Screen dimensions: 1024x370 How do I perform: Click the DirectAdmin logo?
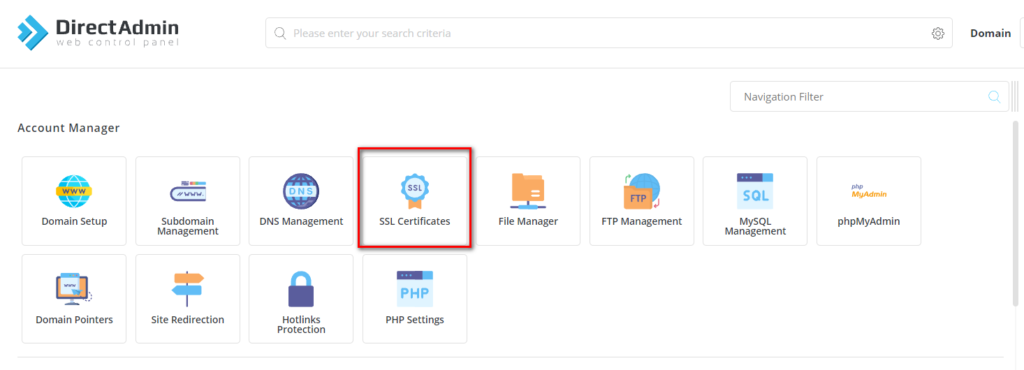click(98, 32)
